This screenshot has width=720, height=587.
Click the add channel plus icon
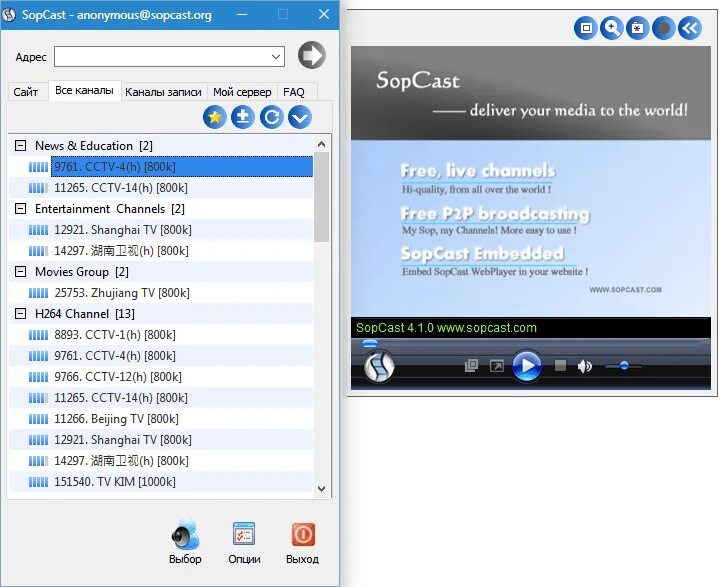click(x=243, y=117)
